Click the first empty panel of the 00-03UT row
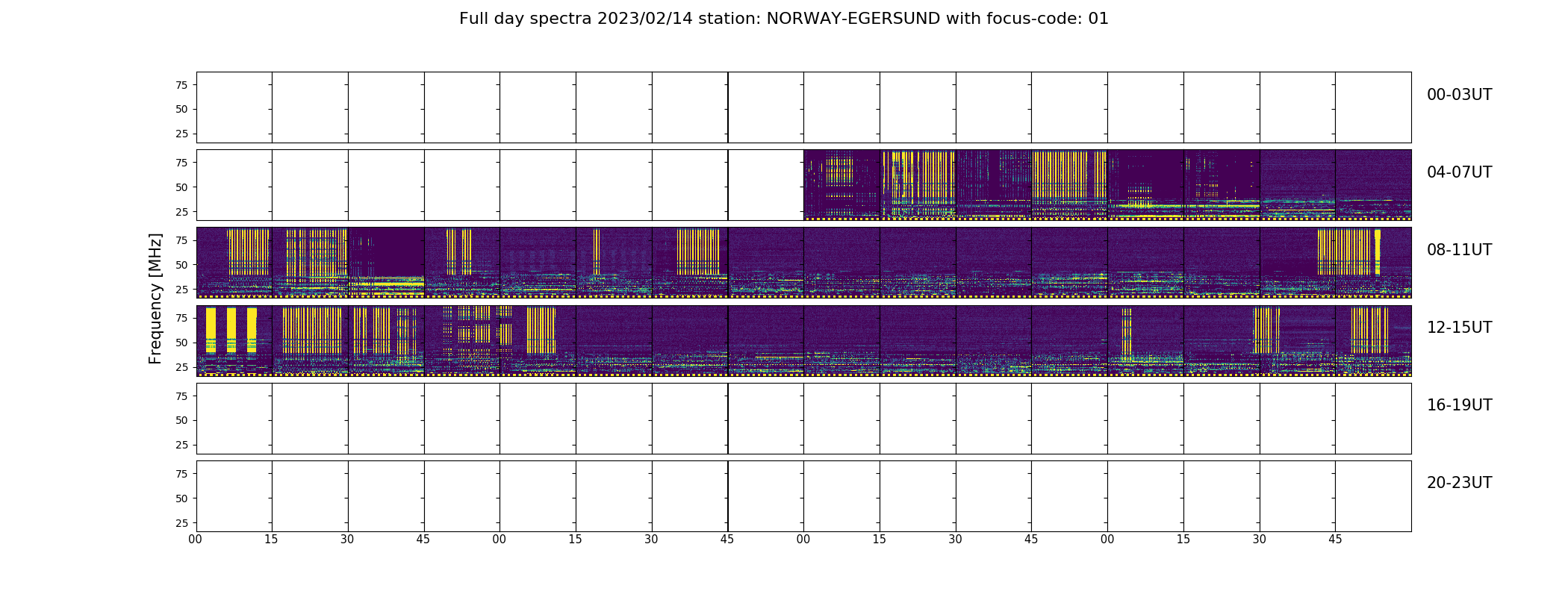The image size is (1568, 597). tap(234, 107)
